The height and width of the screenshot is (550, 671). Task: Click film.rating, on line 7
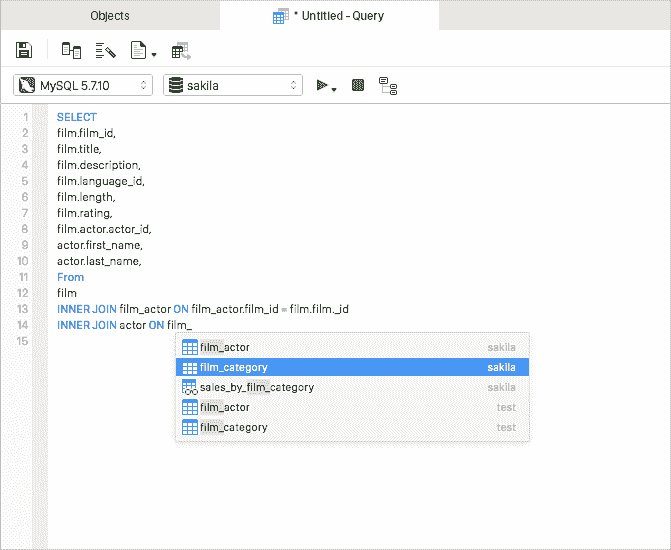point(85,213)
